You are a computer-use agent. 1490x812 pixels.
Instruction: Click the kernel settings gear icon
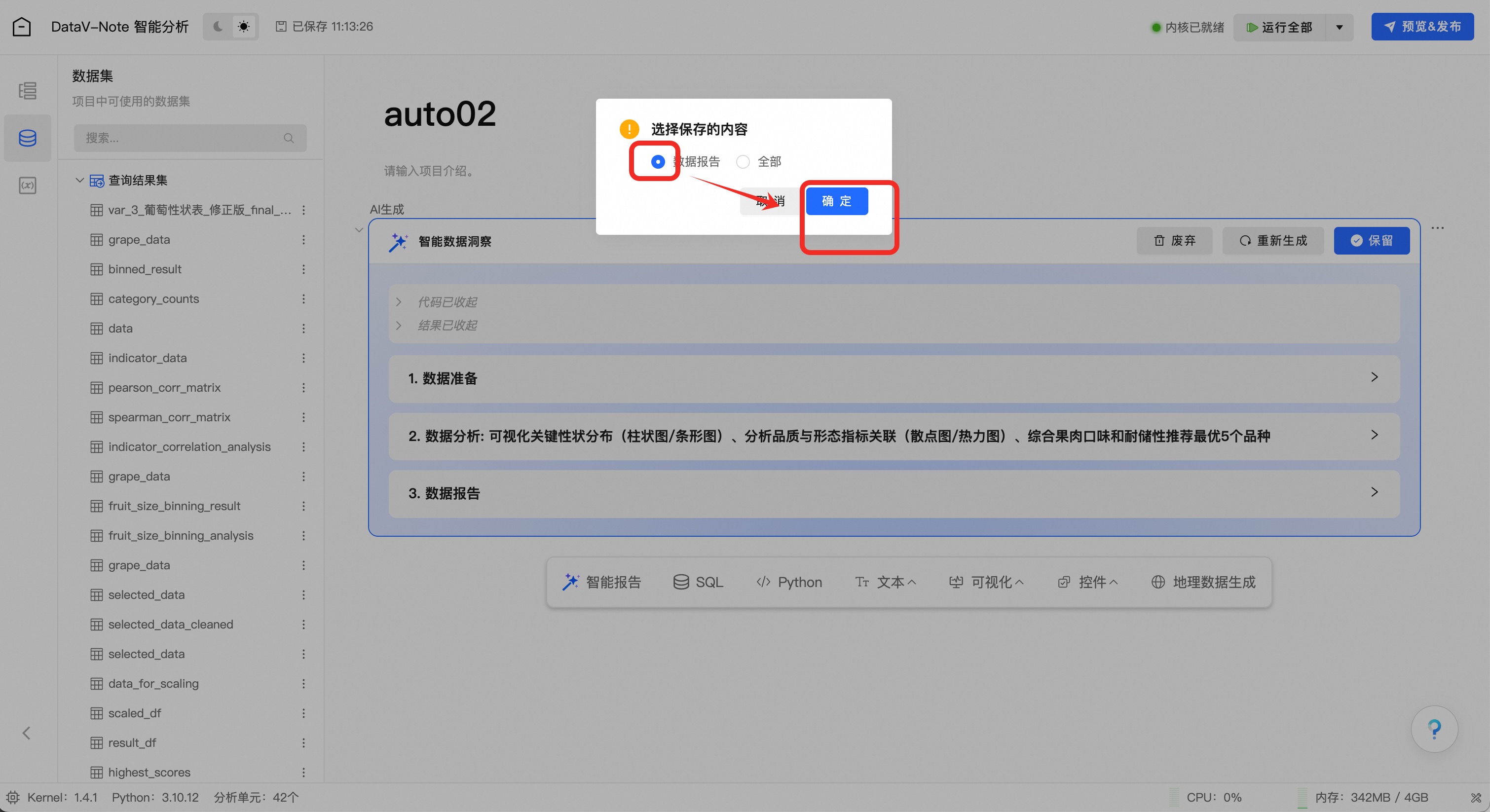13,798
